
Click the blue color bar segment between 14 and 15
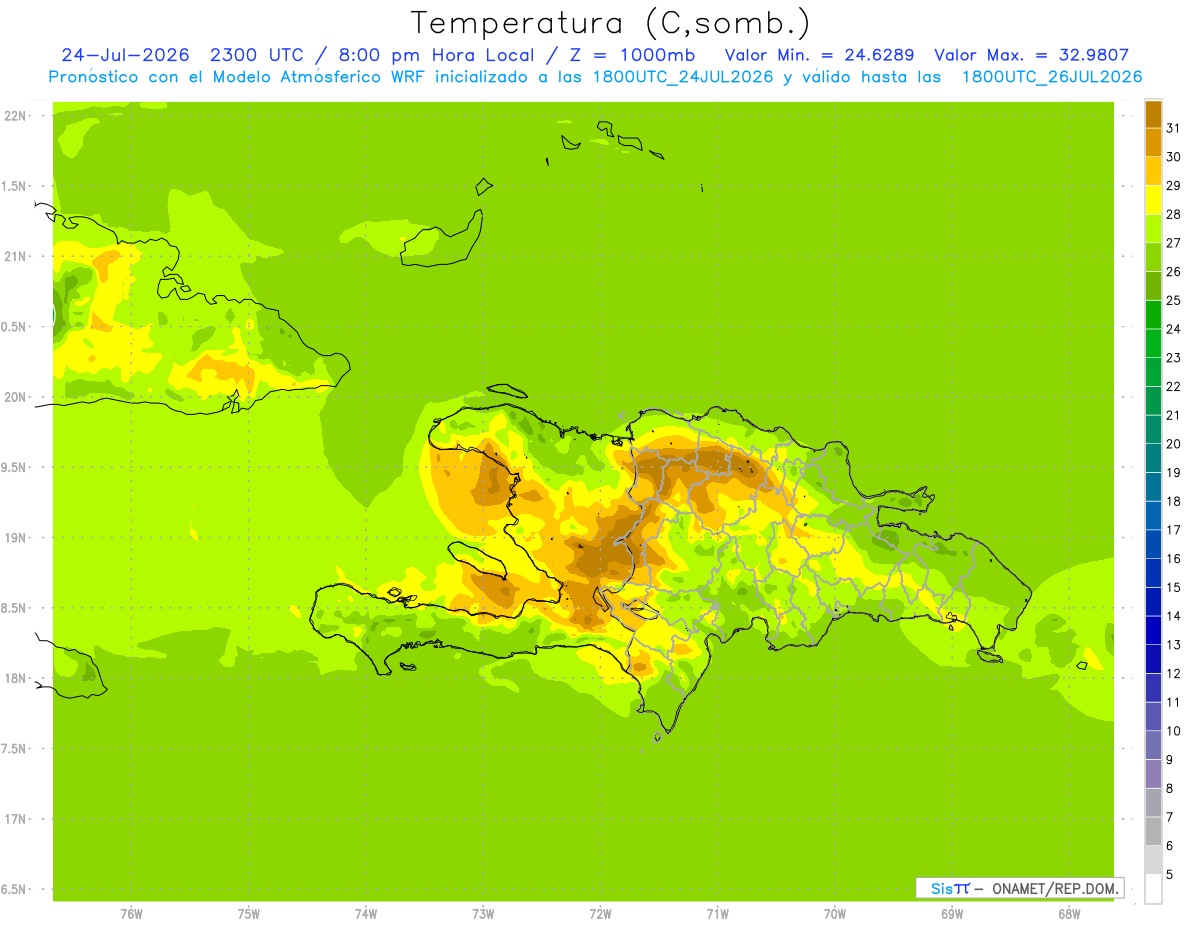[x=1153, y=601]
